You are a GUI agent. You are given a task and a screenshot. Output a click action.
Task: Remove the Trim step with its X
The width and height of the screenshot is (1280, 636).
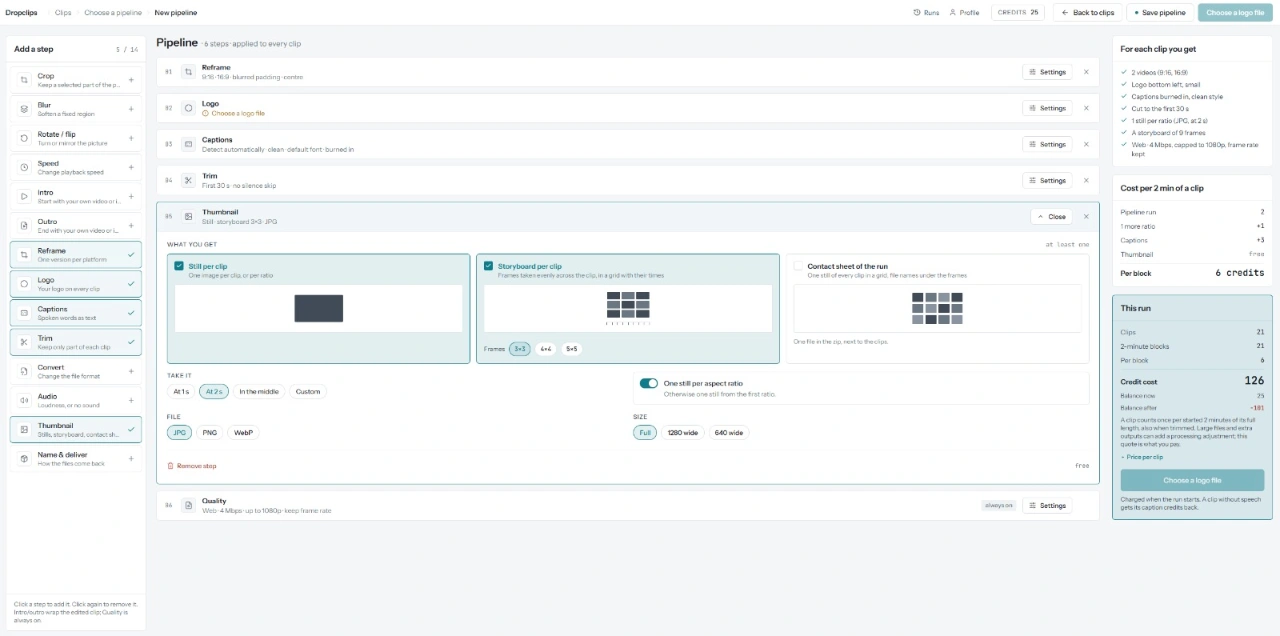point(1086,181)
